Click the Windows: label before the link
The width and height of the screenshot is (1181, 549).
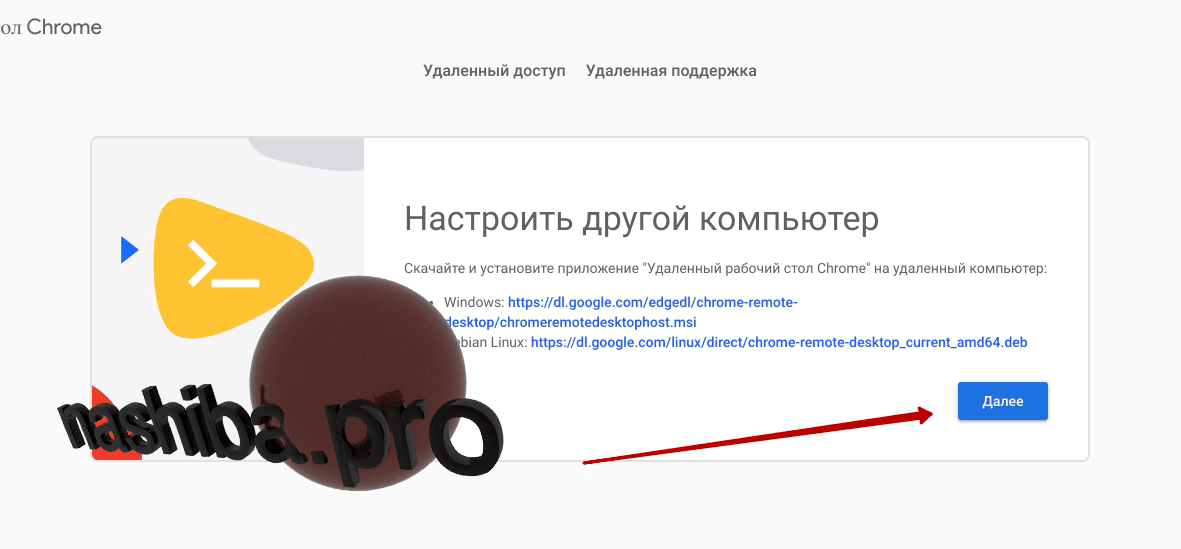point(474,302)
